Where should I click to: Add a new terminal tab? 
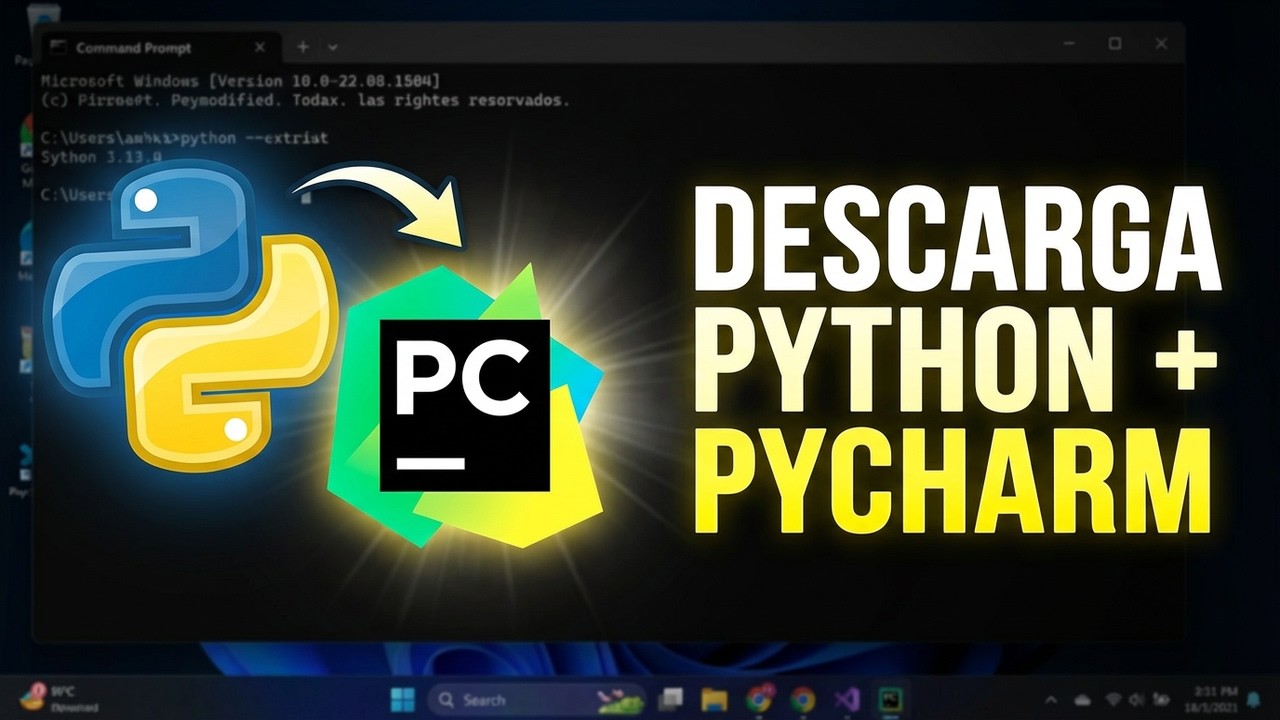tap(303, 47)
